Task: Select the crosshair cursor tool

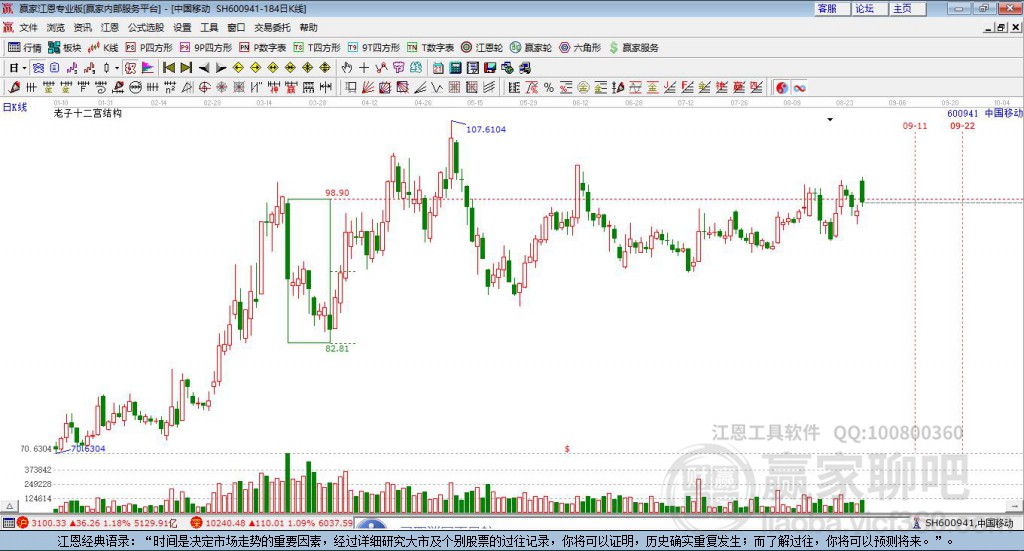Action: (364, 68)
